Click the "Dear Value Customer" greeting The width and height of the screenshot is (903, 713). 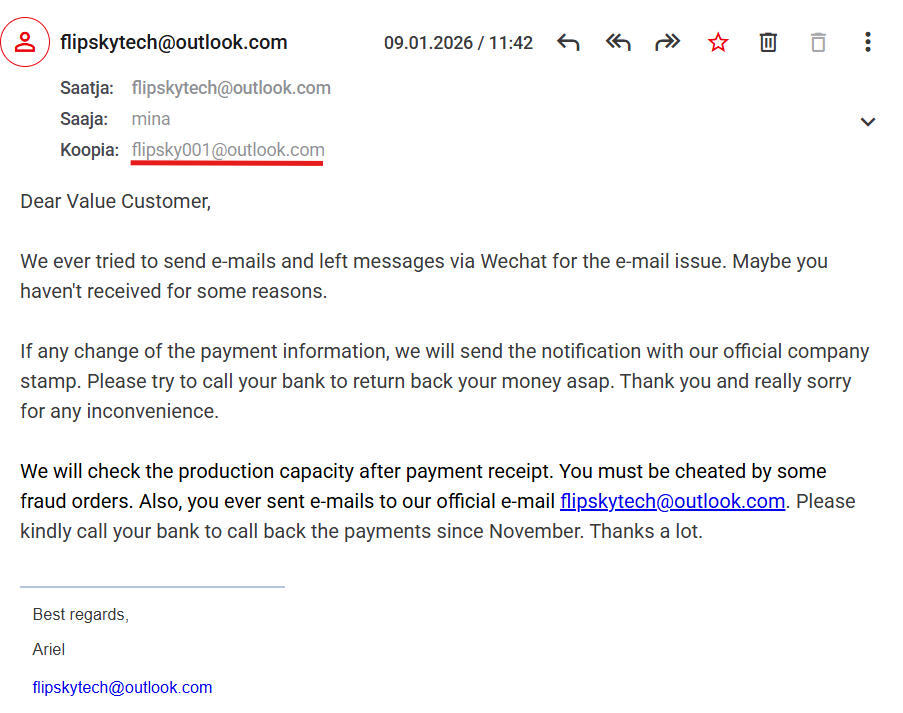(x=115, y=201)
